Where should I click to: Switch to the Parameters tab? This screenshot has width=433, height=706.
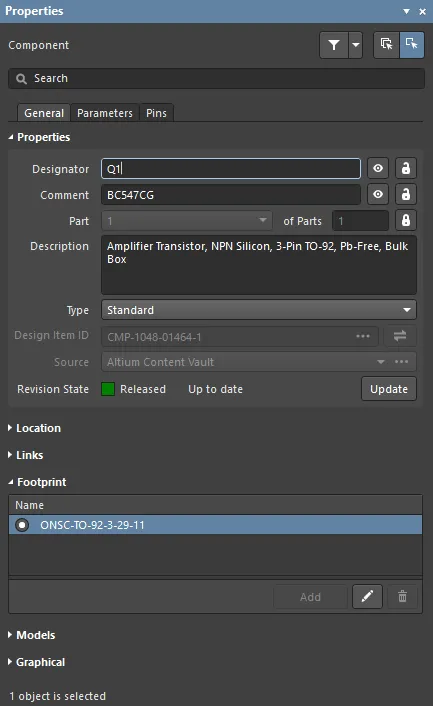[x=105, y=113]
